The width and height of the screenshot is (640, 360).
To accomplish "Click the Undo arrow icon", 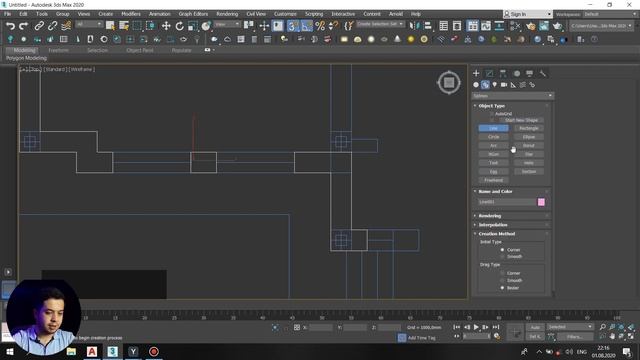I will click(x=11, y=26).
